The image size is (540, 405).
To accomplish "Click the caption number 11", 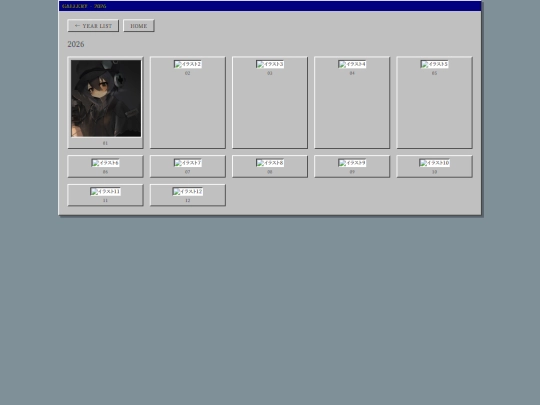I will tap(105, 200).
